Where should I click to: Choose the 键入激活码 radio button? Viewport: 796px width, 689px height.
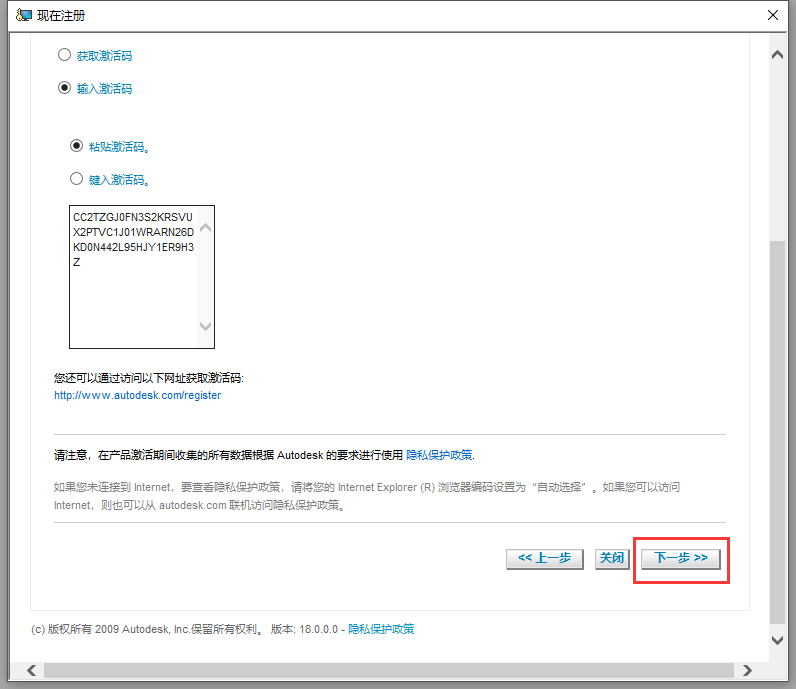click(x=76, y=179)
